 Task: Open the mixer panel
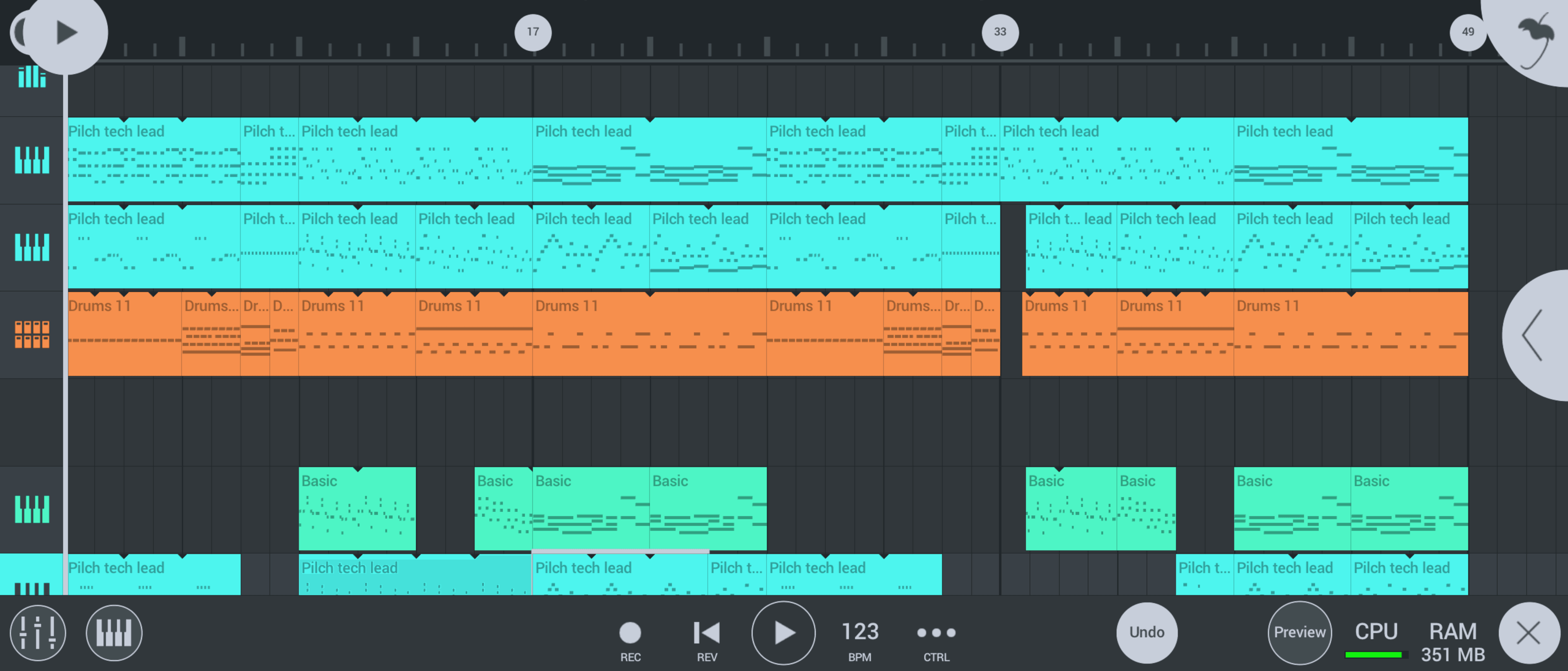[x=38, y=633]
